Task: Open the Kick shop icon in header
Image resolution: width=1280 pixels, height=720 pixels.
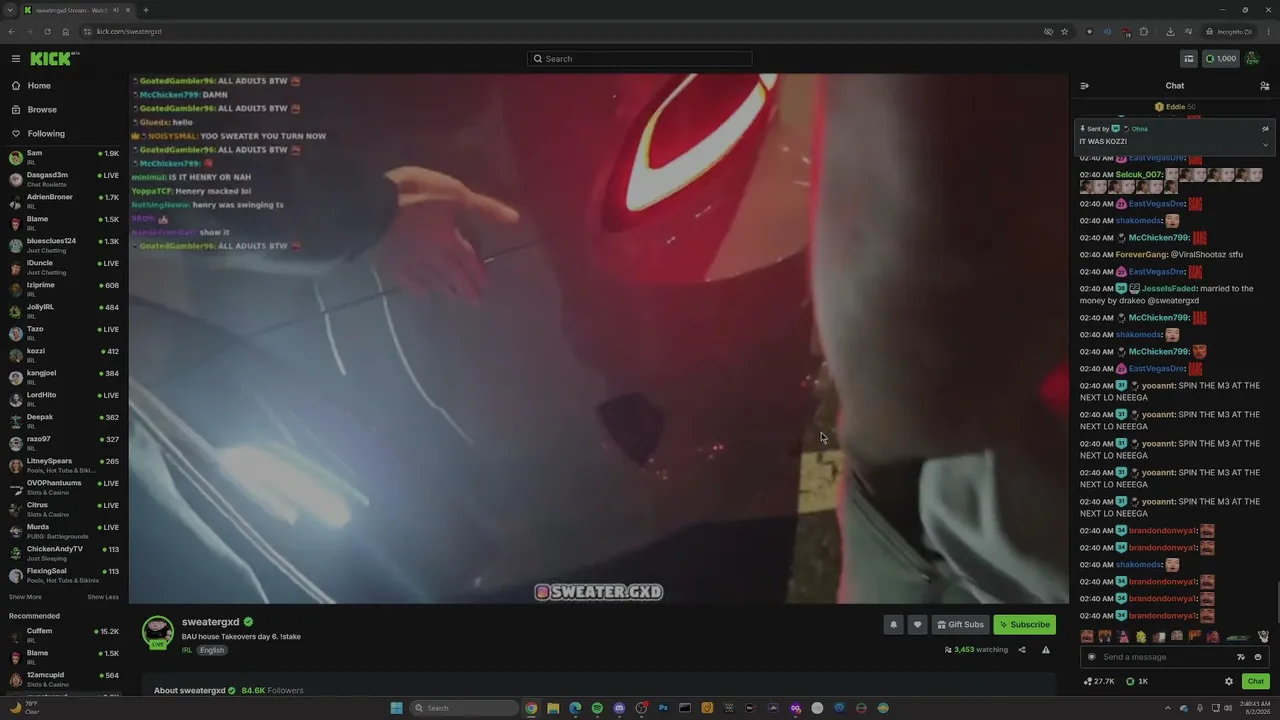Action: pyautogui.click(x=1188, y=59)
